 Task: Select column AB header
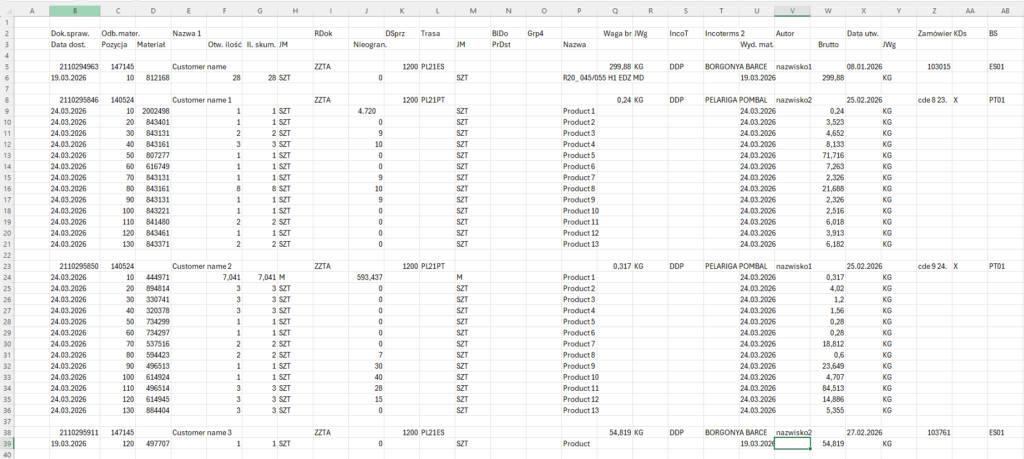[x=1006, y=10]
